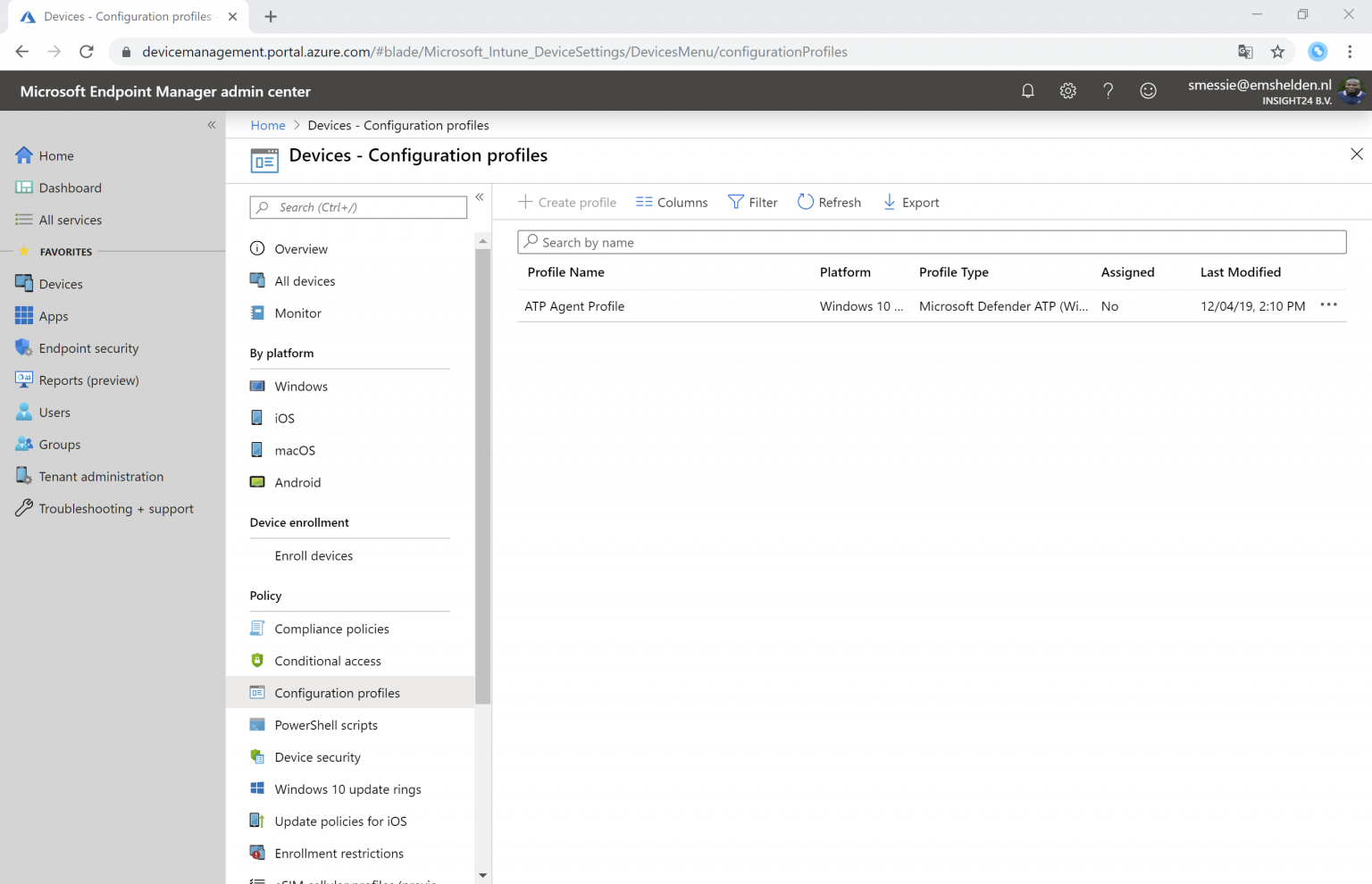The height and width of the screenshot is (884, 1372).
Task: Open Troubleshooting + support wrench item
Action: coord(115,508)
